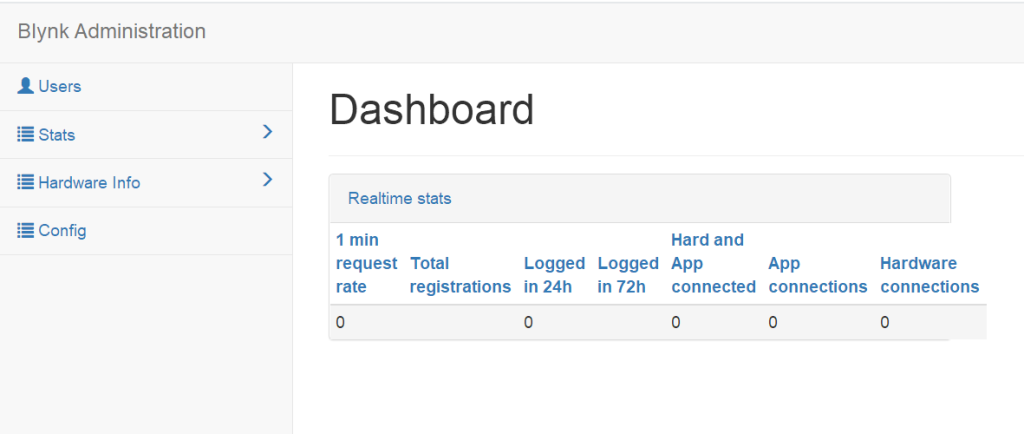
Task: Sort by Hard and App connected
Action: click(713, 263)
